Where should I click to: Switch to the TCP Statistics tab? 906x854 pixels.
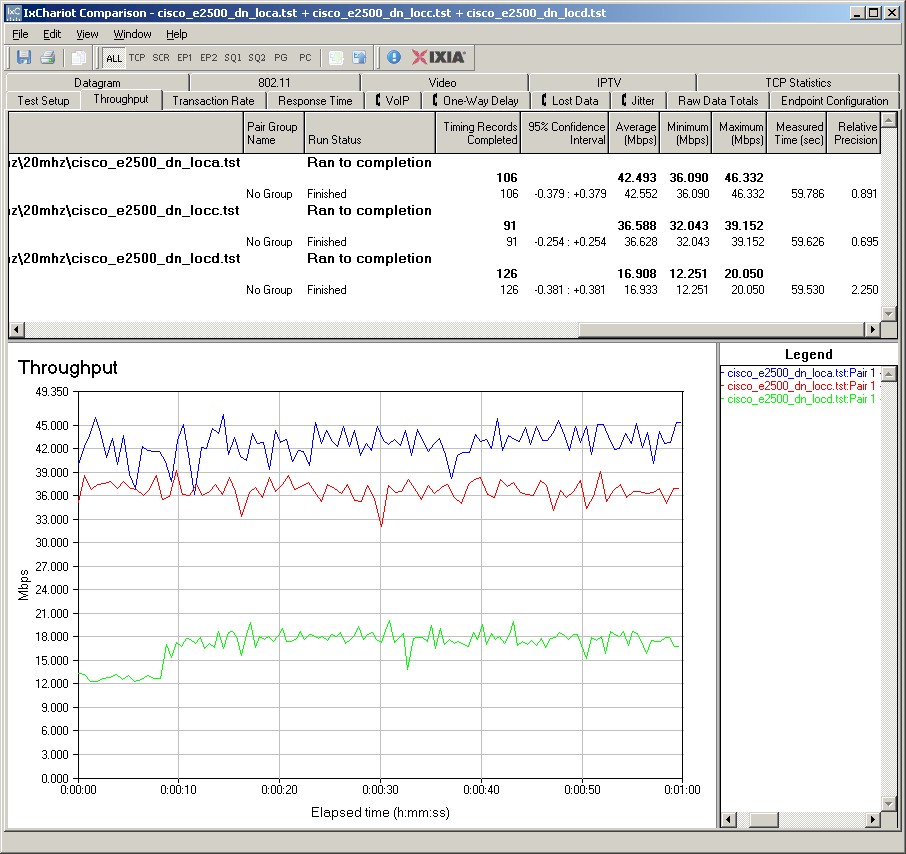798,83
